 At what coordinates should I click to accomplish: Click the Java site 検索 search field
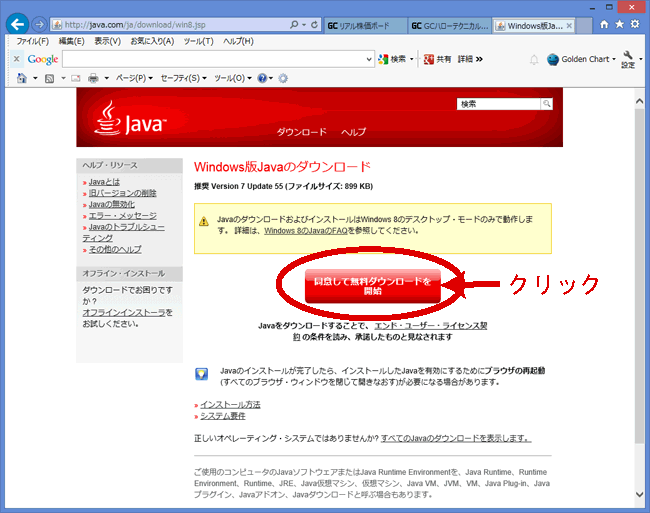click(499, 104)
